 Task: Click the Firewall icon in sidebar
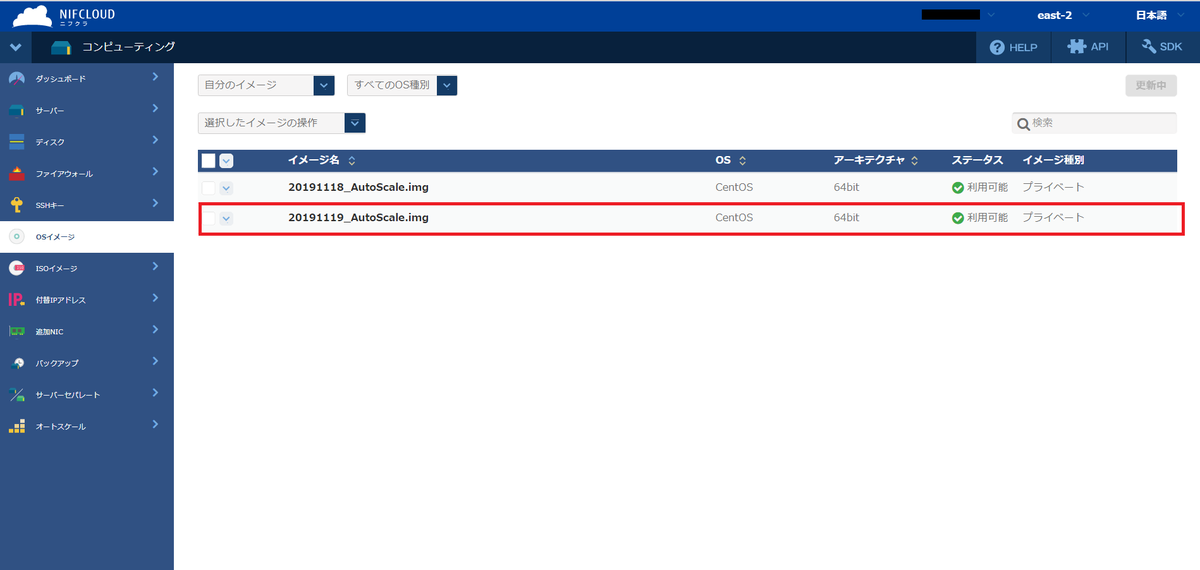(x=16, y=174)
